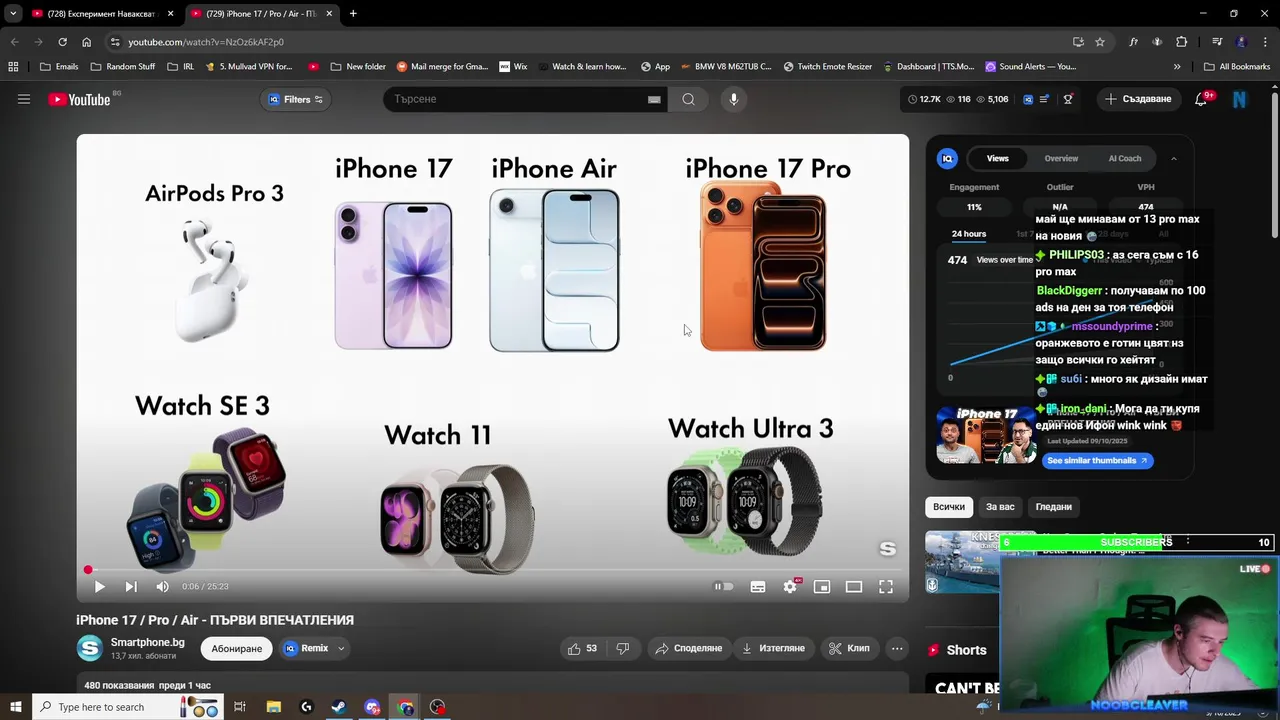The width and height of the screenshot is (1280, 720).
Task: Click the red video progress bar
Action: click(493, 570)
